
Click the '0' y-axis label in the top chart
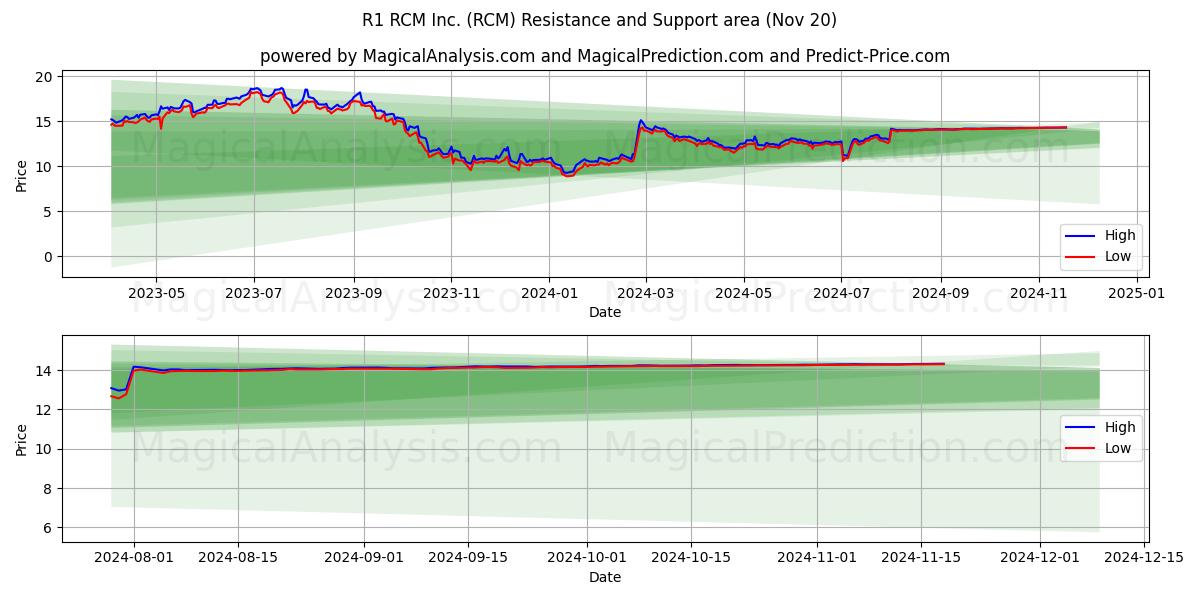pos(50,257)
